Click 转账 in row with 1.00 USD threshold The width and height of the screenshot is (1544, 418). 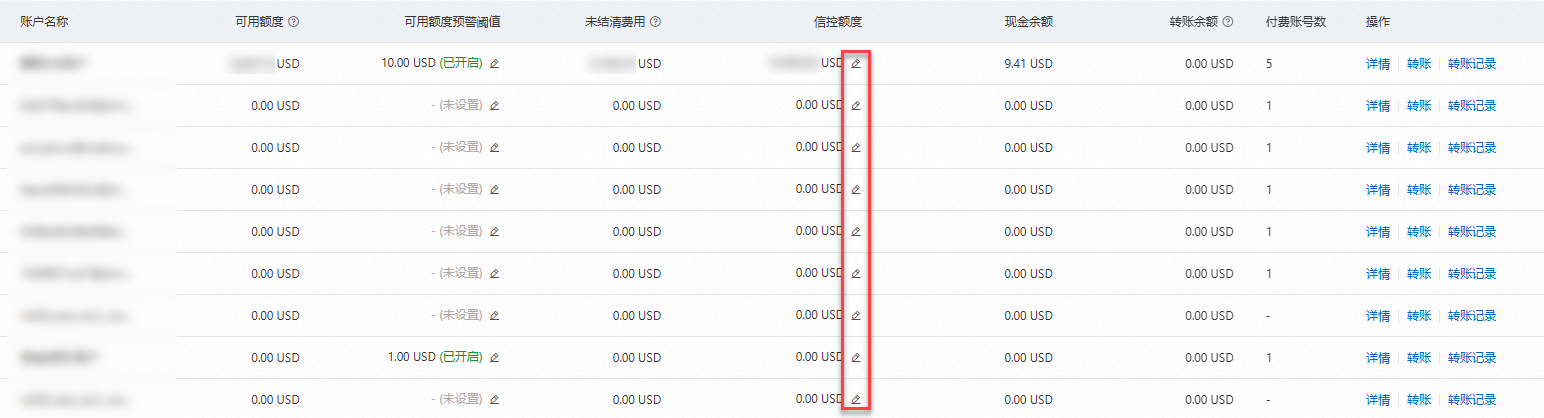tap(1419, 358)
